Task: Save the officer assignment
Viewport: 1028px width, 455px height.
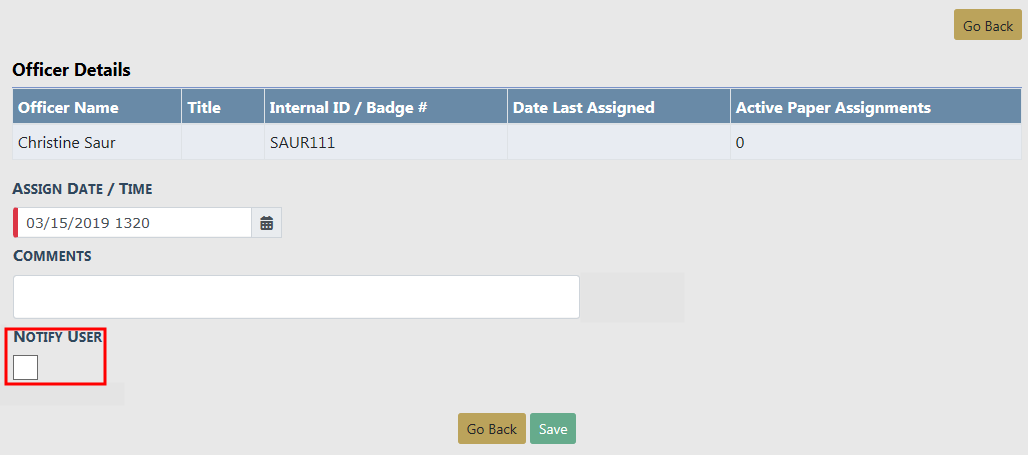Action: 553,429
